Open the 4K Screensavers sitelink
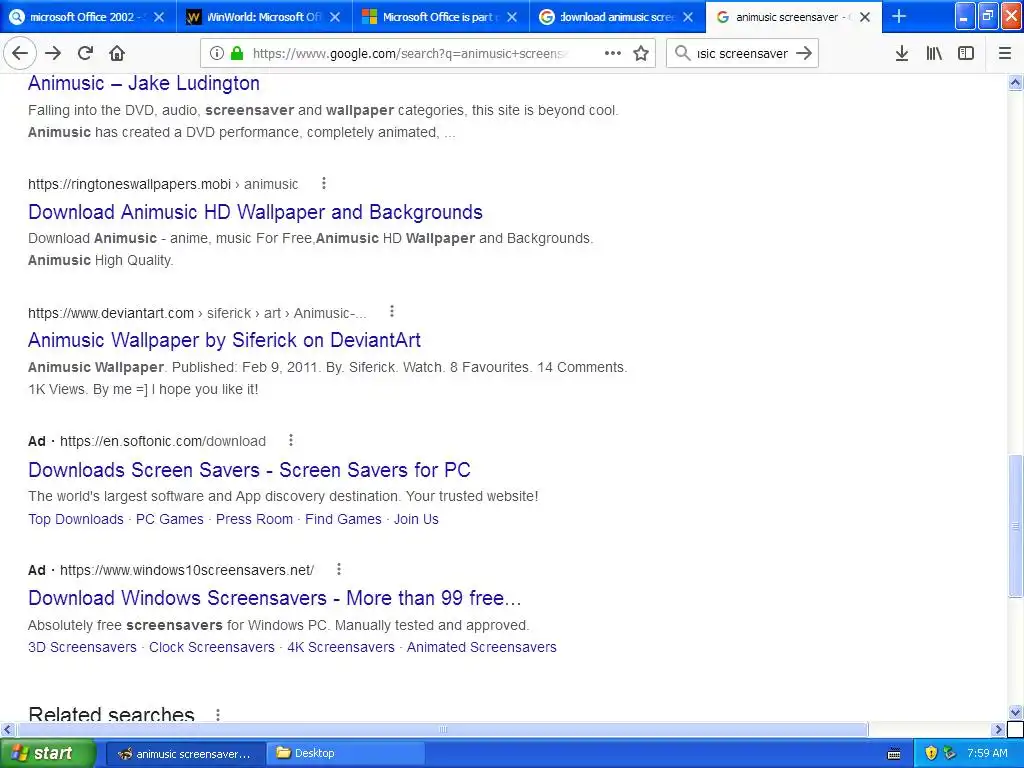The width and height of the screenshot is (1024, 768). [x=341, y=647]
